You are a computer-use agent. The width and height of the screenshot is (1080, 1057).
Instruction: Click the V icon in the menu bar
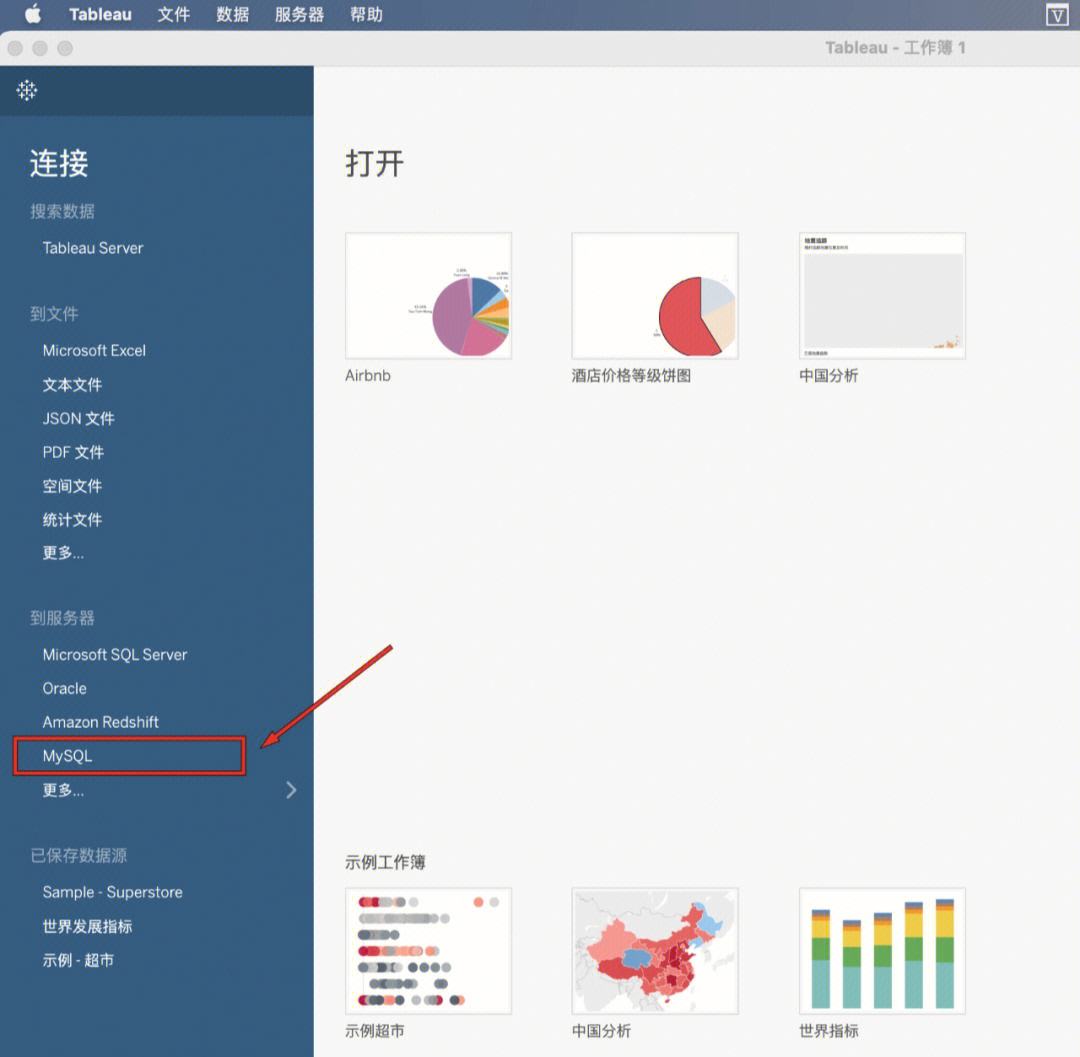tap(1057, 14)
